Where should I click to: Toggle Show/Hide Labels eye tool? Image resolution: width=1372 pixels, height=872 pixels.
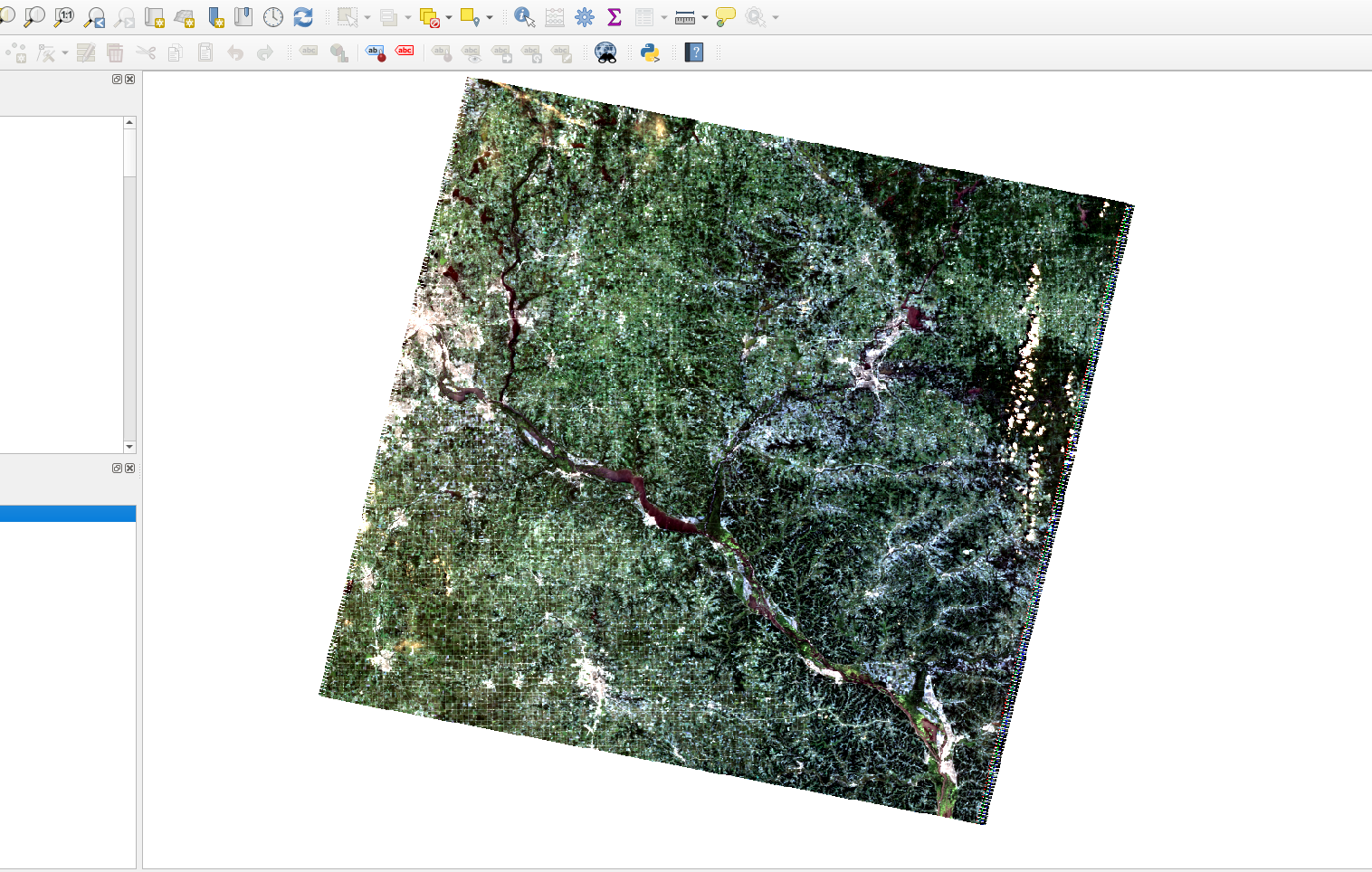[x=472, y=52]
